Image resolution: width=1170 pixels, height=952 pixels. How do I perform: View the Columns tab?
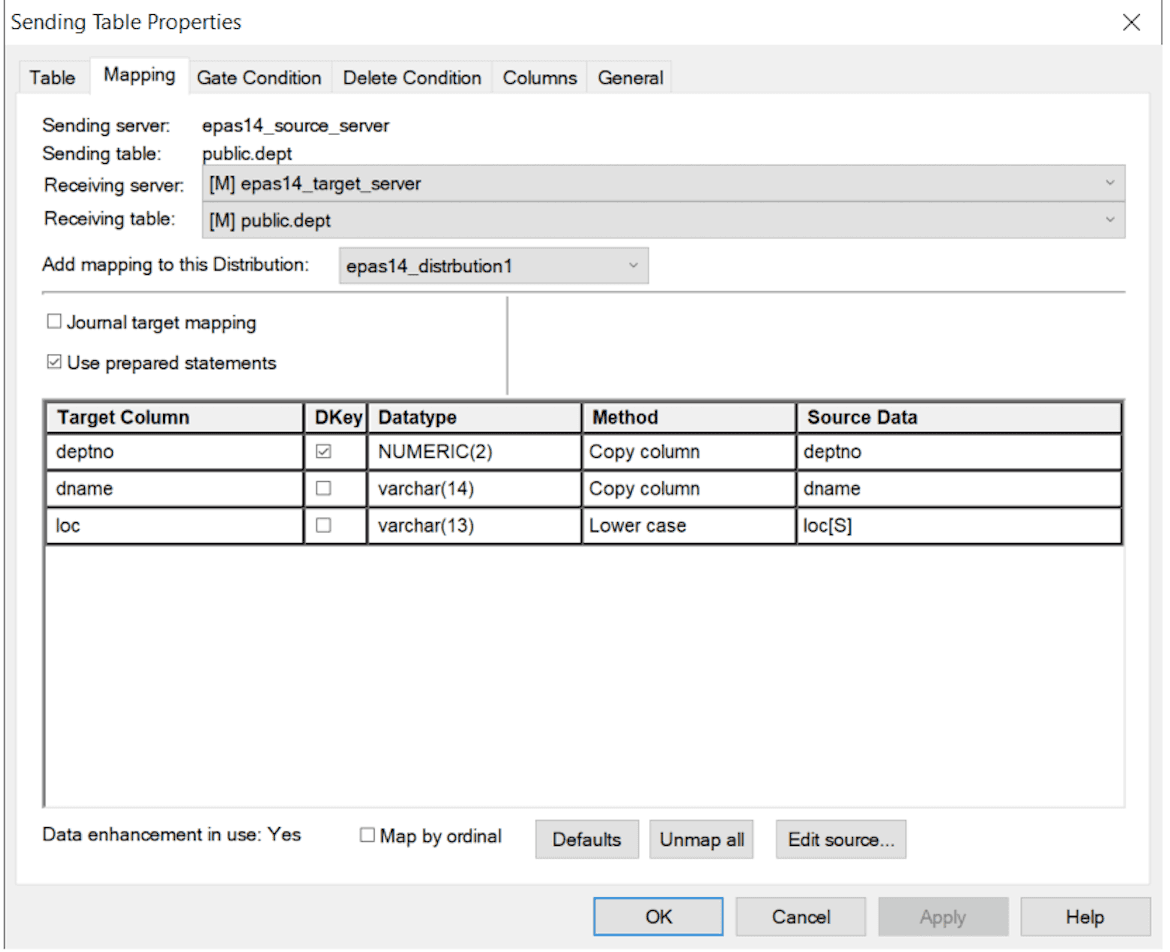click(x=538, y=77)
